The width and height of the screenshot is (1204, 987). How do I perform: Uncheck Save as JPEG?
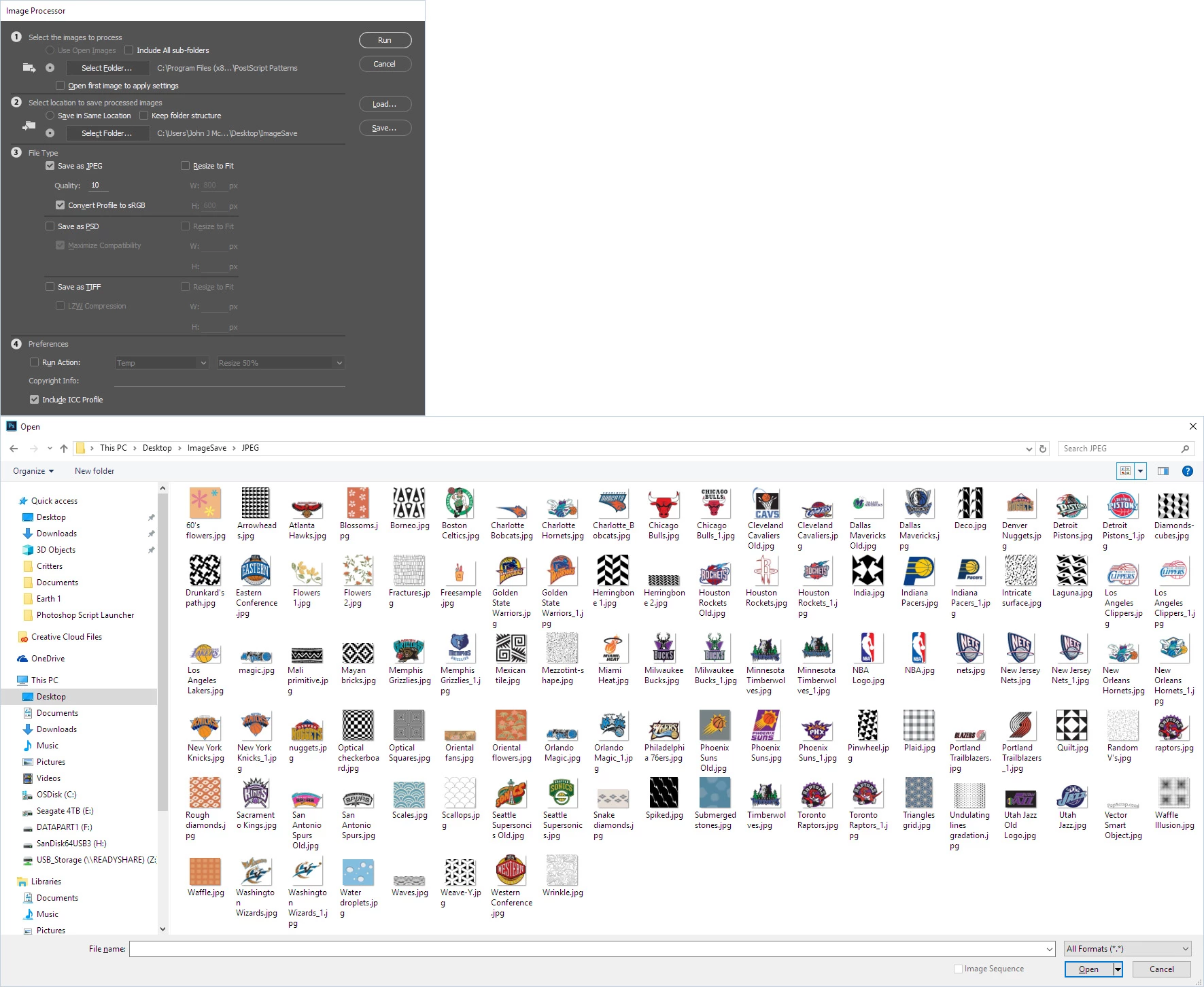(x=50, y=166)
